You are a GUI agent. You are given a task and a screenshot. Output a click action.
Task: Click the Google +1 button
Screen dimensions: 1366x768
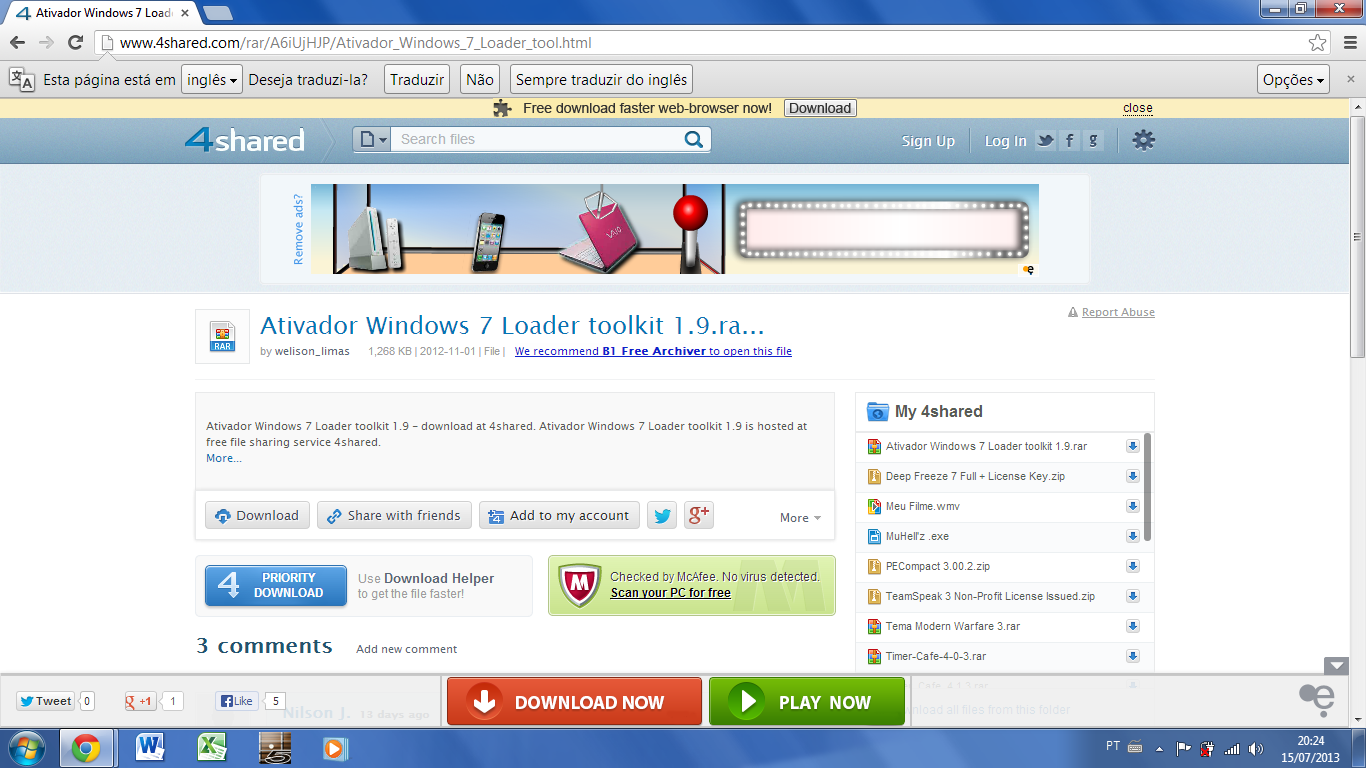[x=140, y=701]
